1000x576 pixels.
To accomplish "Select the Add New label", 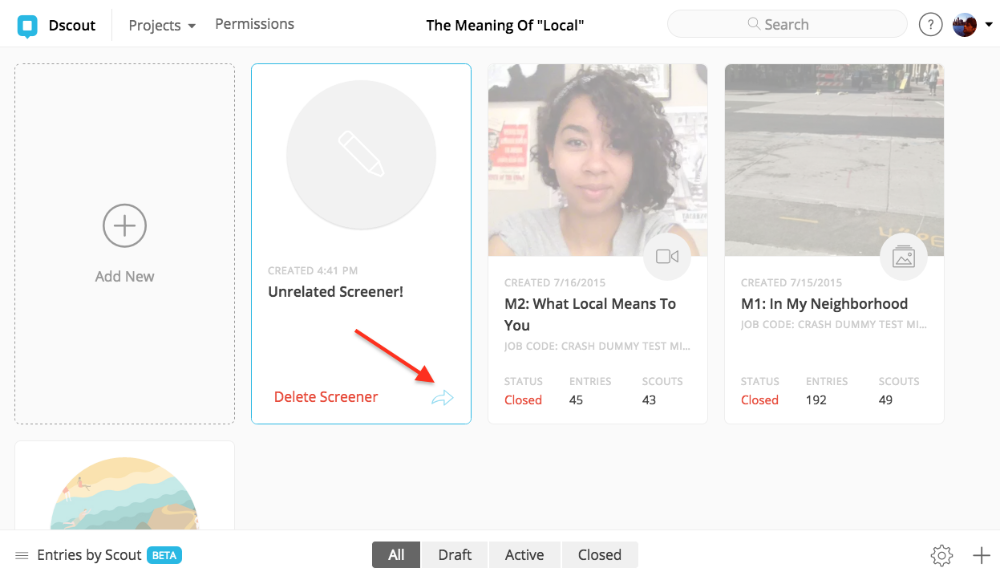I will (x=124, y=276).
